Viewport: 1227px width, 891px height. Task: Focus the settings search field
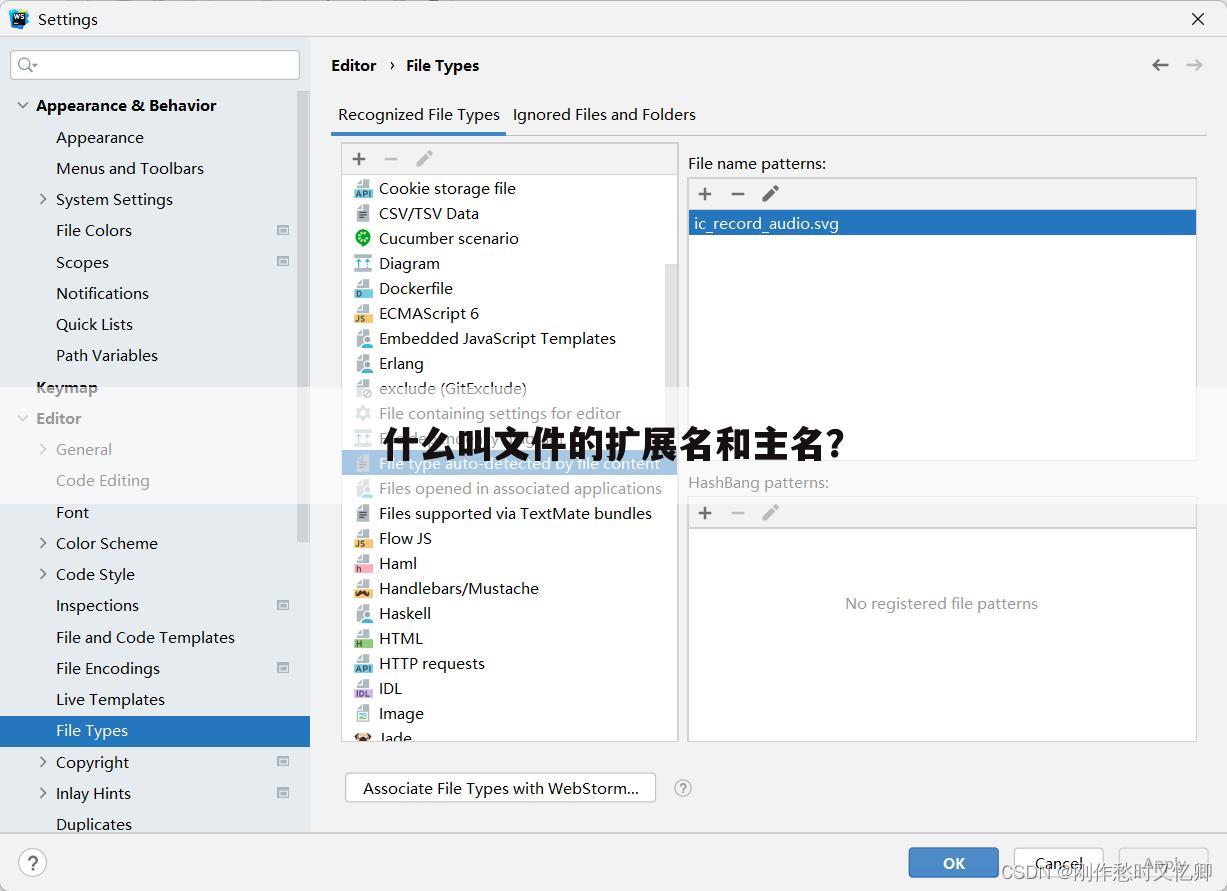point(155,65)
